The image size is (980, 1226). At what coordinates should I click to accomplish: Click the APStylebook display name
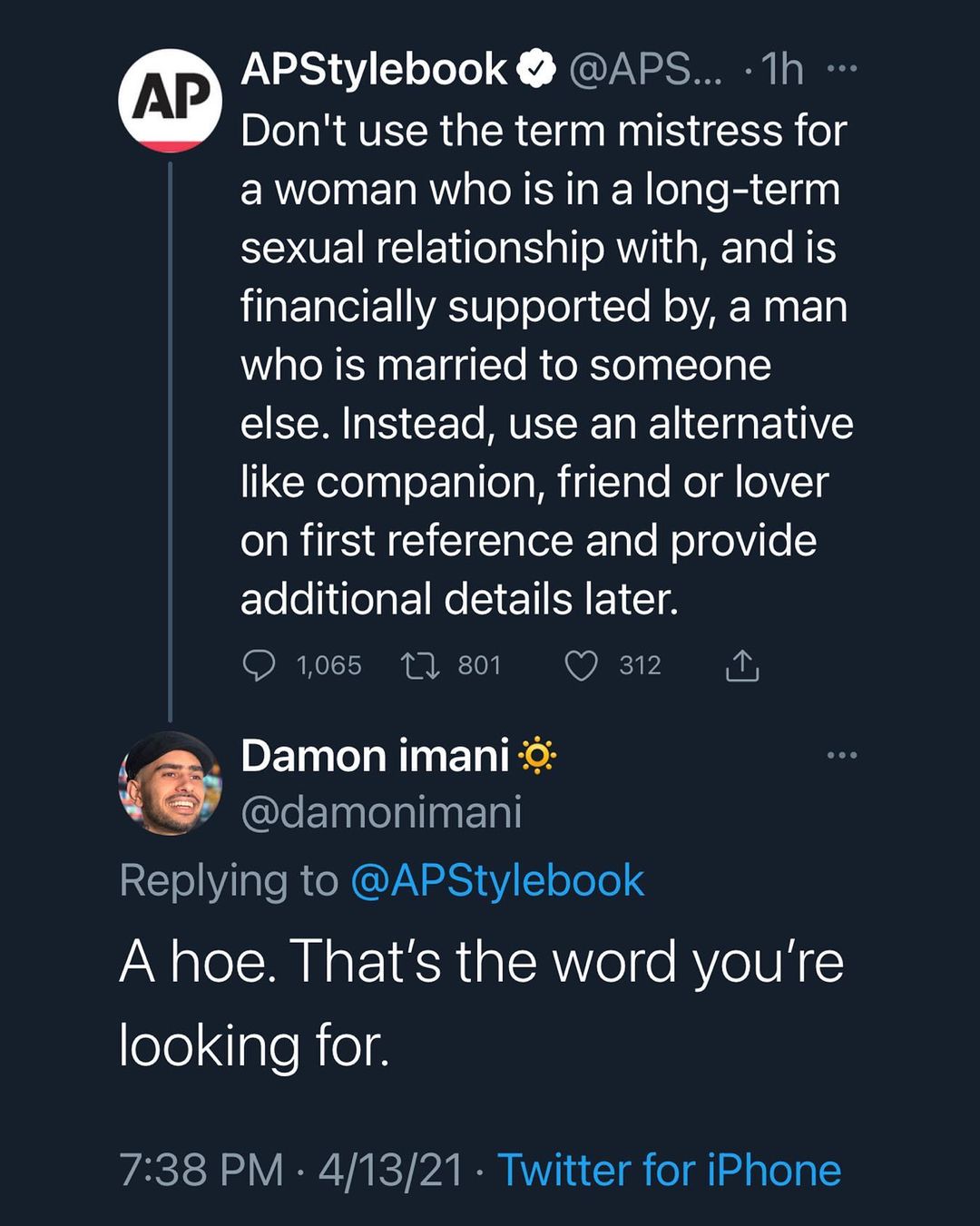click(x=374, y=70)
